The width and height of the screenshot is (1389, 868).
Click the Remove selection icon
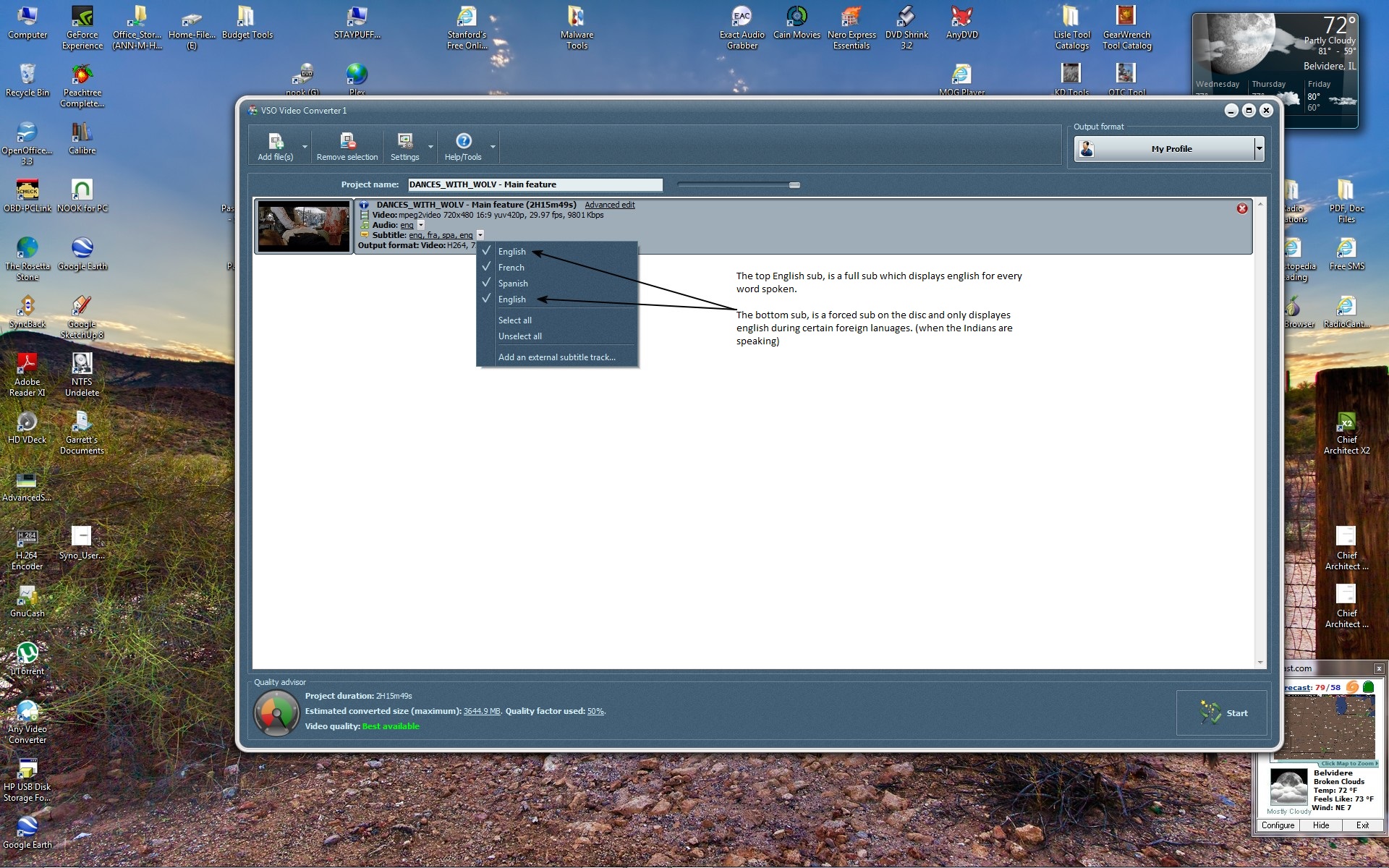coord(348,141)
